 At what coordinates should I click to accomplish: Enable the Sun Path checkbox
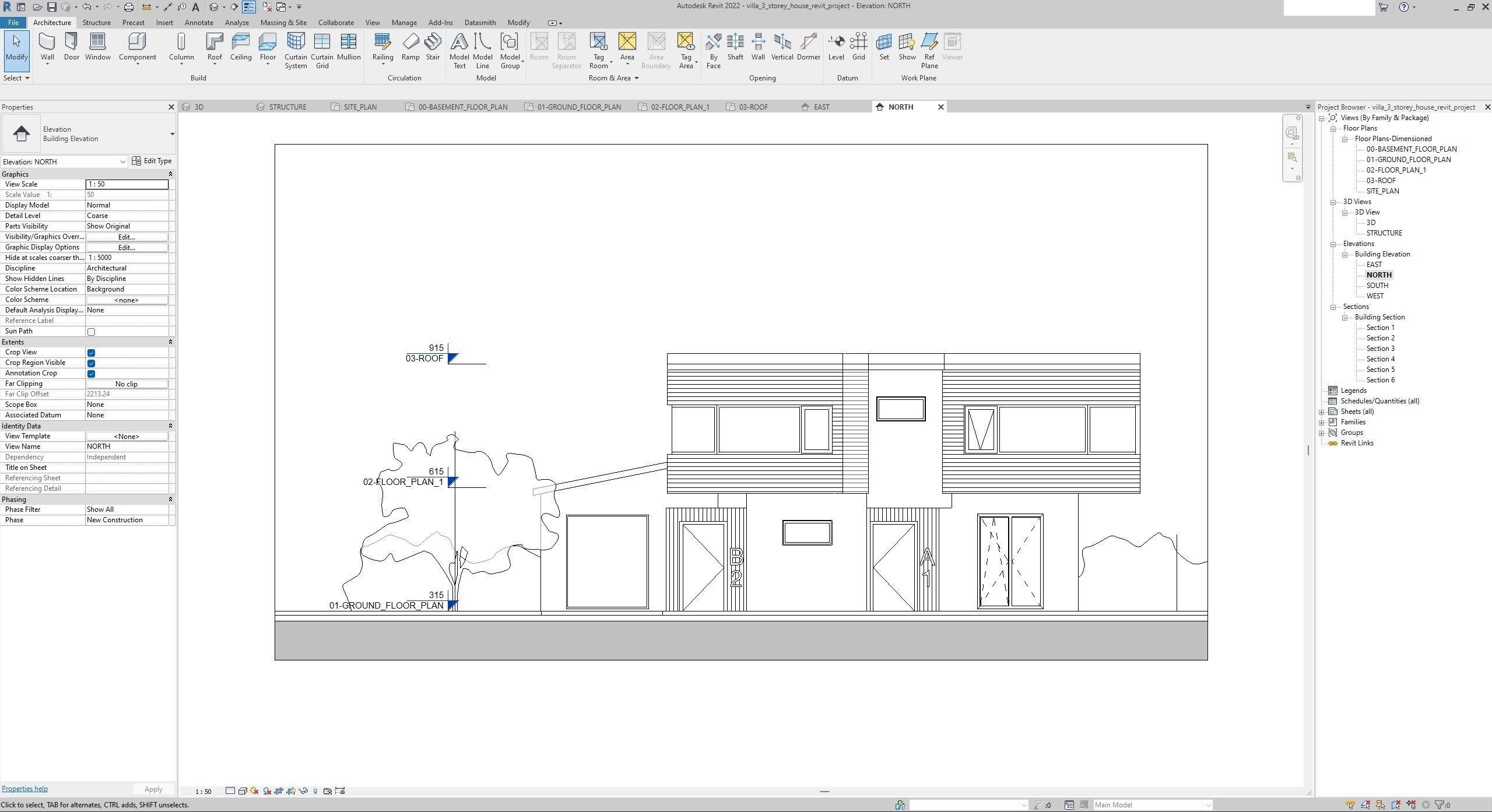(91, 332)
